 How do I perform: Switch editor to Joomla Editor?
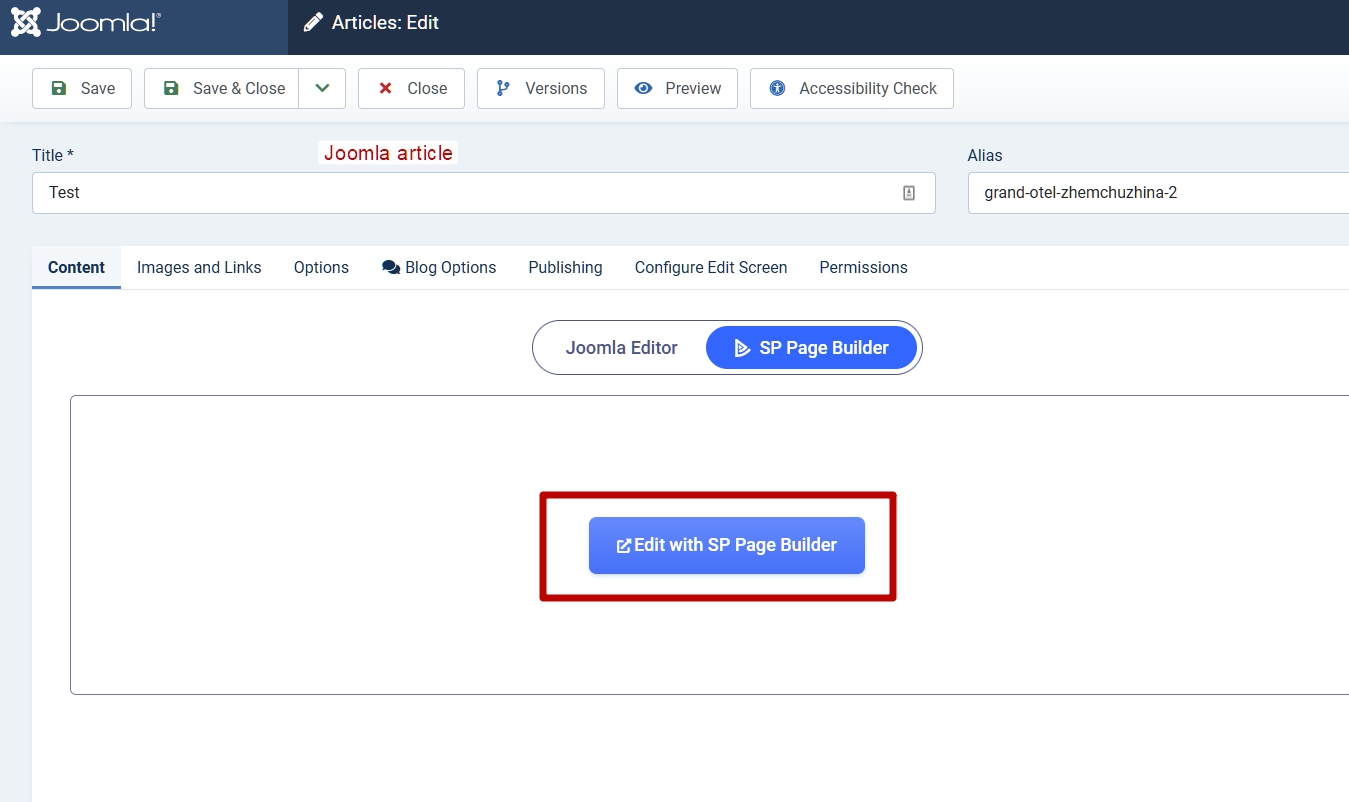(x=621, y=348)
